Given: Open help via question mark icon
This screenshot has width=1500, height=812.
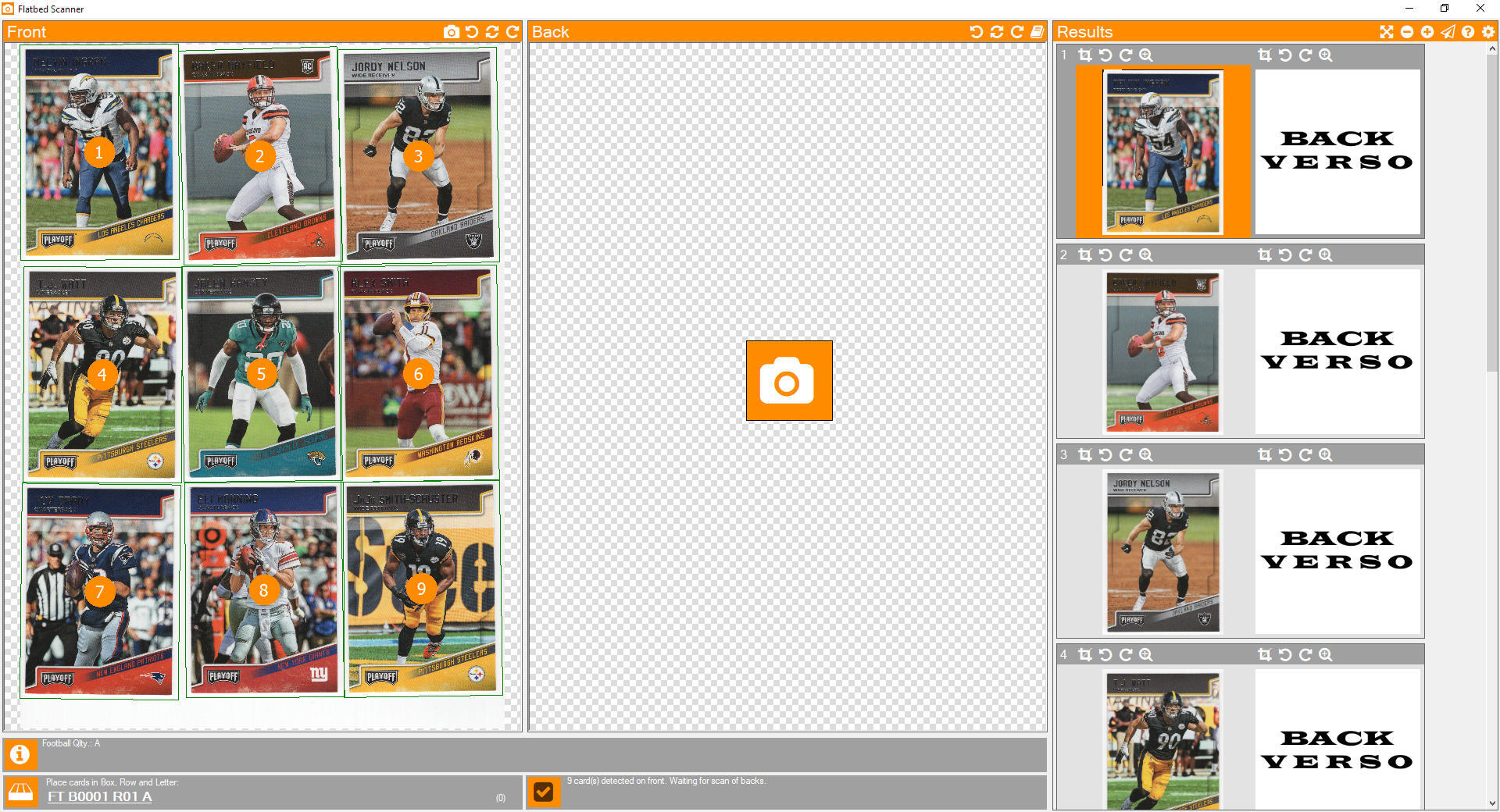Looking at the screenshot, I should (1468, 32).
